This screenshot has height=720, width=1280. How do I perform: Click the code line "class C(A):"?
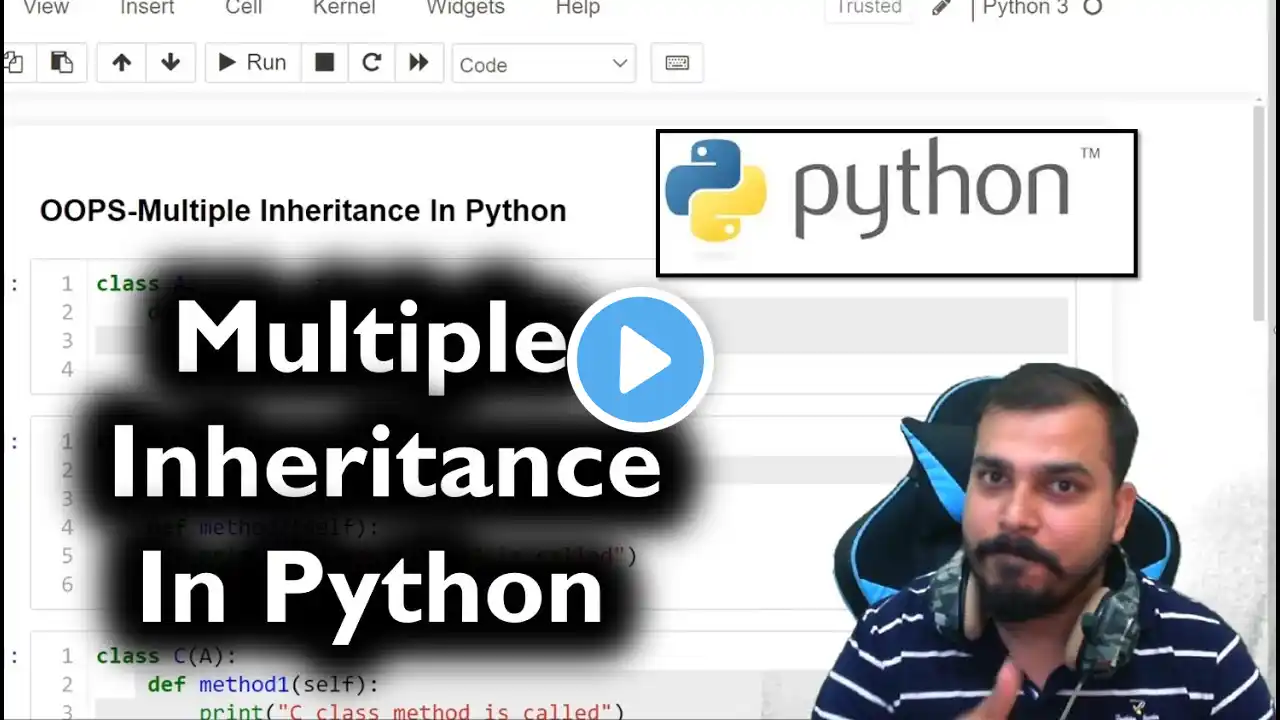point(166,656)
